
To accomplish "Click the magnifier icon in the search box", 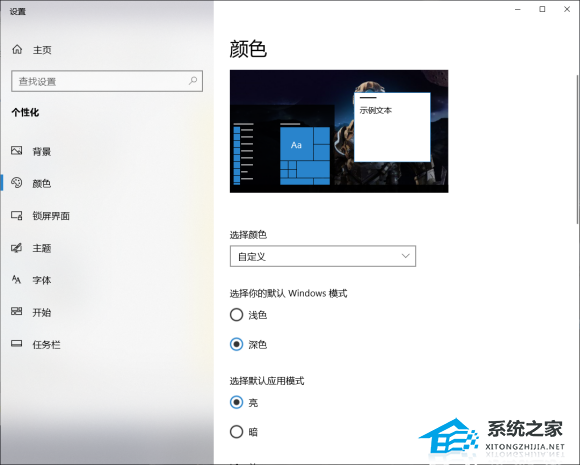I will [x=193, y=81].
